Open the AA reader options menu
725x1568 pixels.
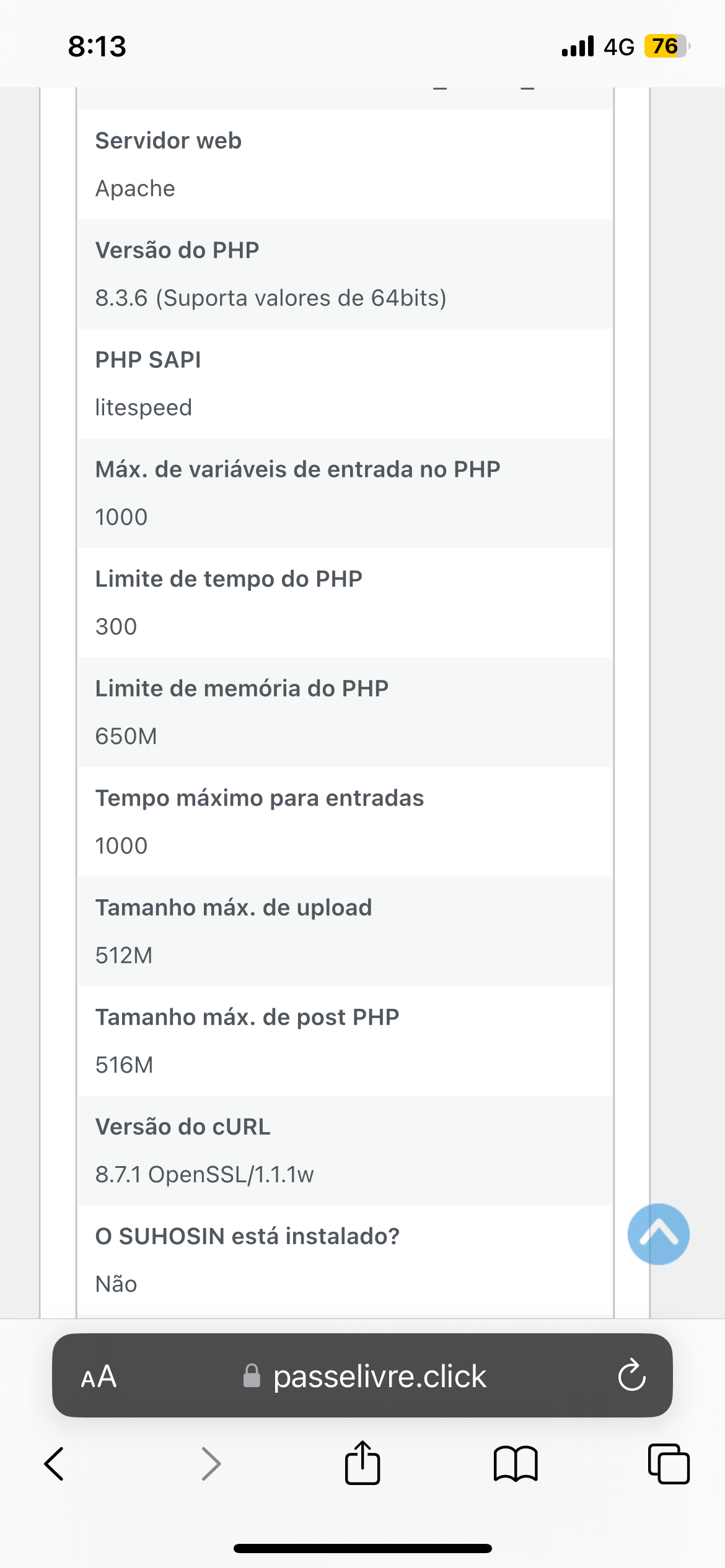pos(99,1377)
